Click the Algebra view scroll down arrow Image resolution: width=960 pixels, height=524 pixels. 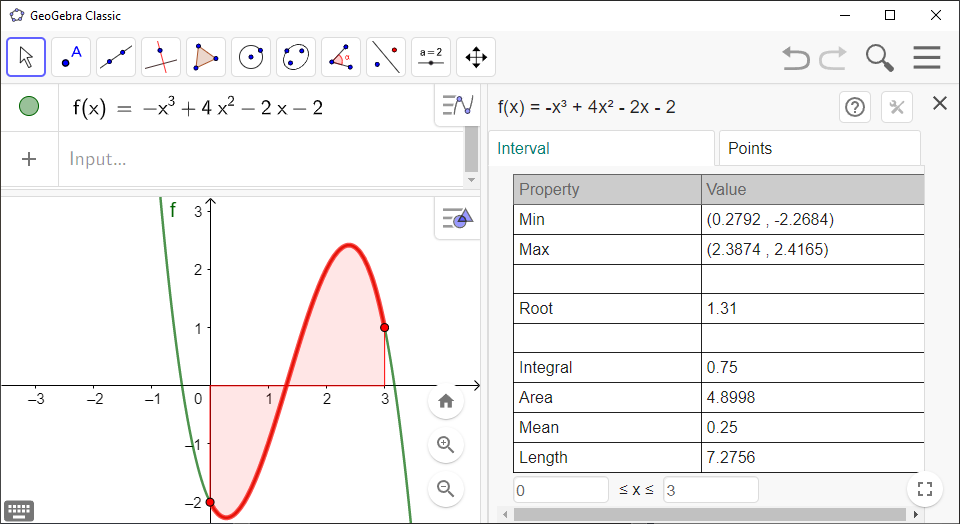point(471,179)
